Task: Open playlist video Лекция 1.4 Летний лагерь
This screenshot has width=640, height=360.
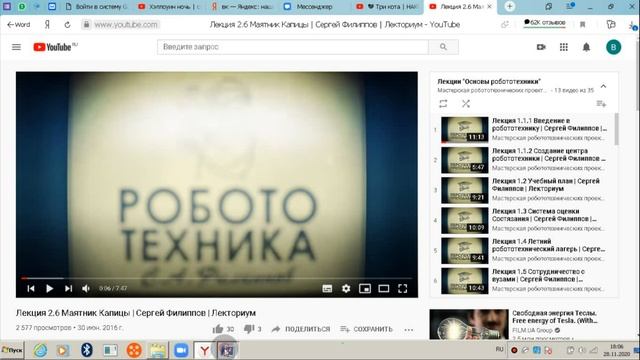Action: click(524, 251)
